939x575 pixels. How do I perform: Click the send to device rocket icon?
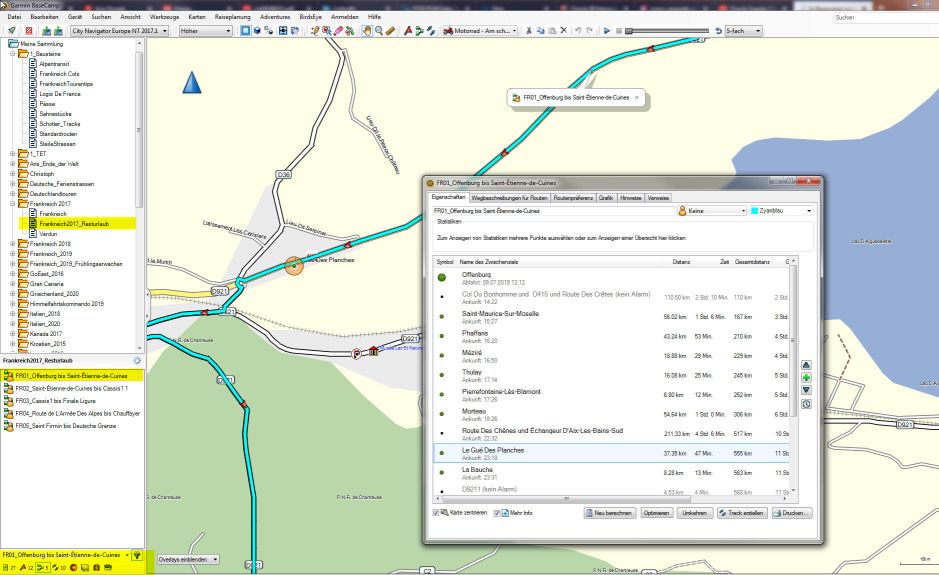tap(11, 31)
